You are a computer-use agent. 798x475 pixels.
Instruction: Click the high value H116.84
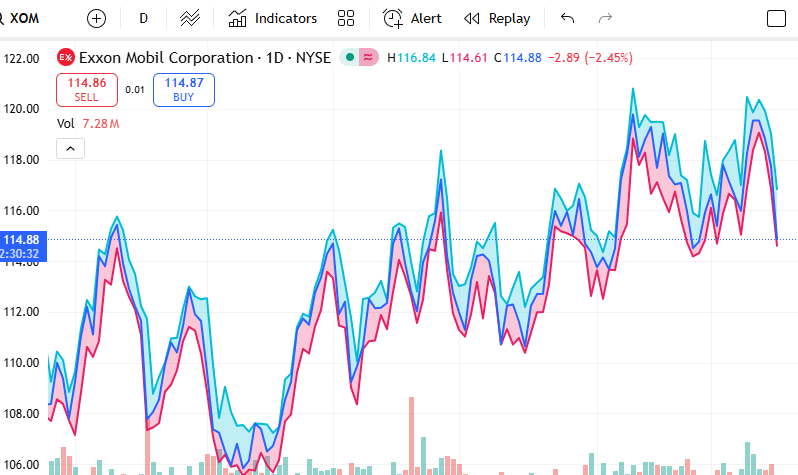[x=411, y=58]
